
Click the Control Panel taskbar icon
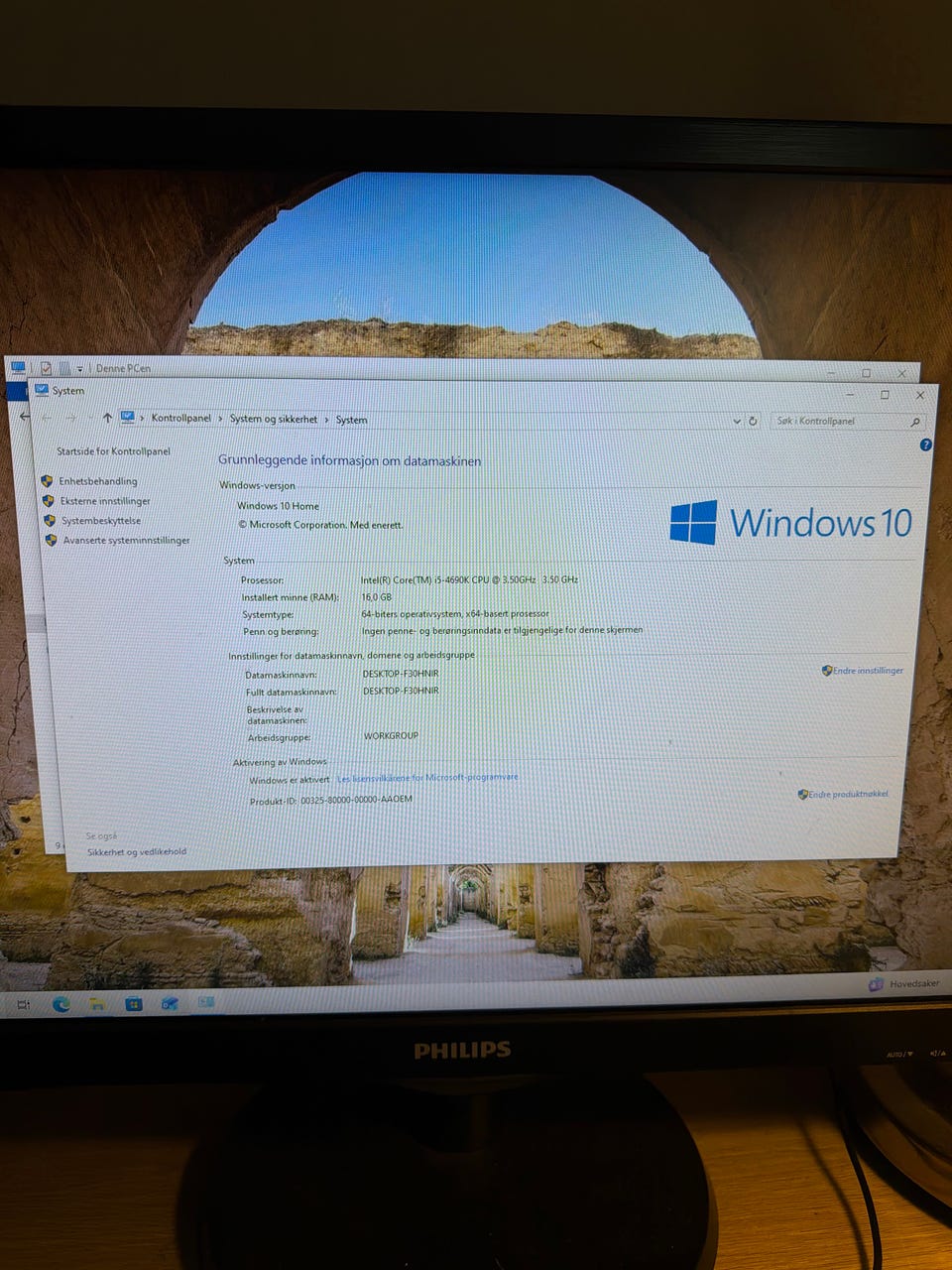205,1003
